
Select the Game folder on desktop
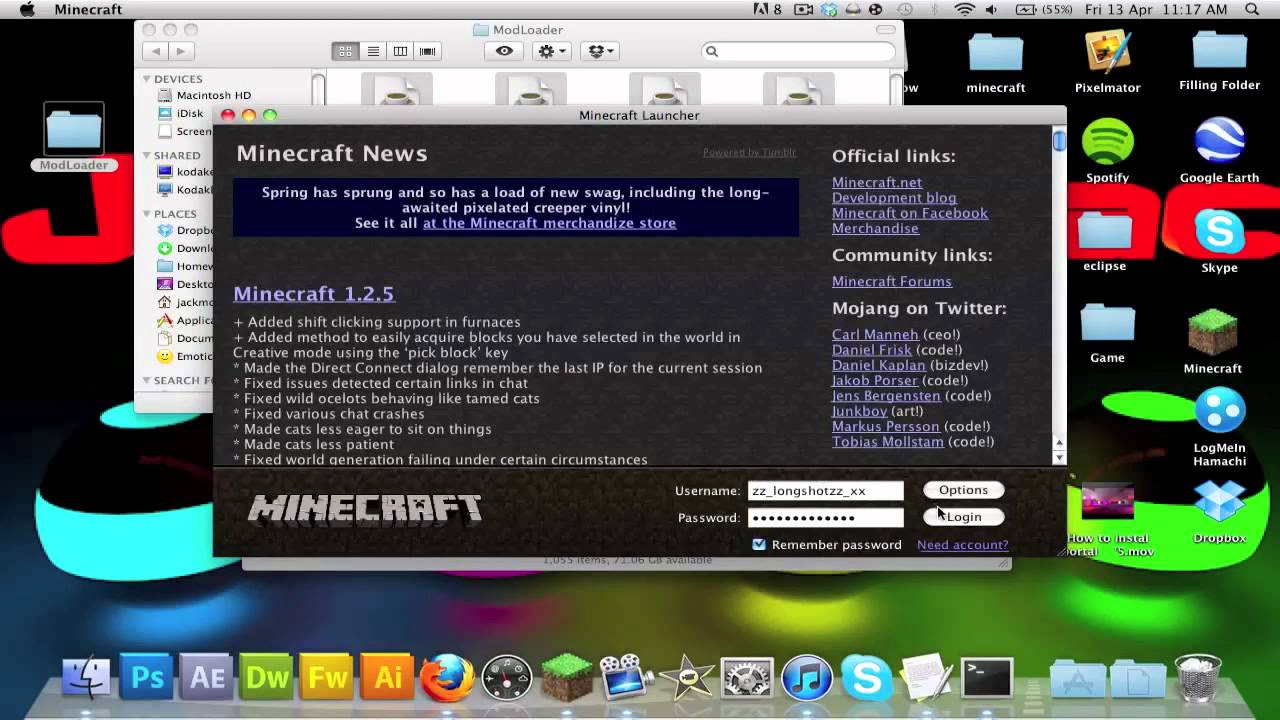pyautogui.click(x=1107, y=323)
